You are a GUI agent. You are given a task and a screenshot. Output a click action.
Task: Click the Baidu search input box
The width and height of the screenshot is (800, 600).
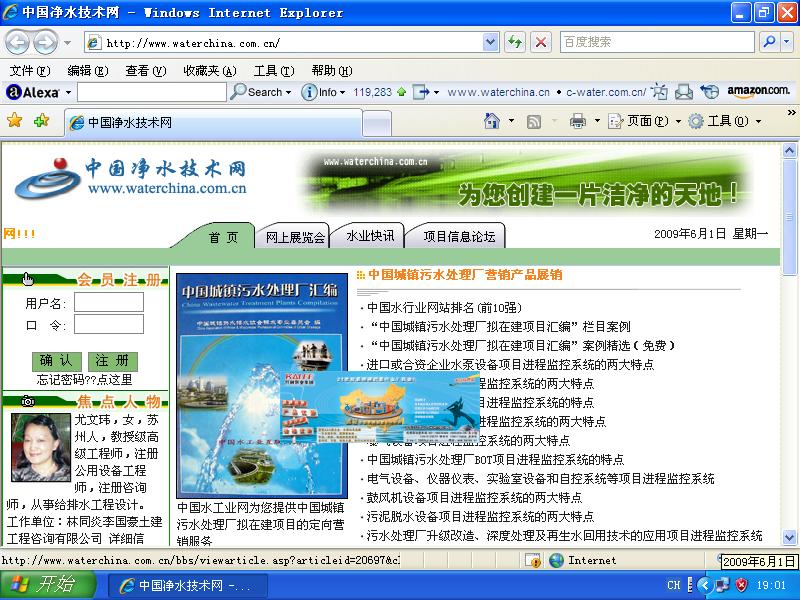(x=657, y=42)
